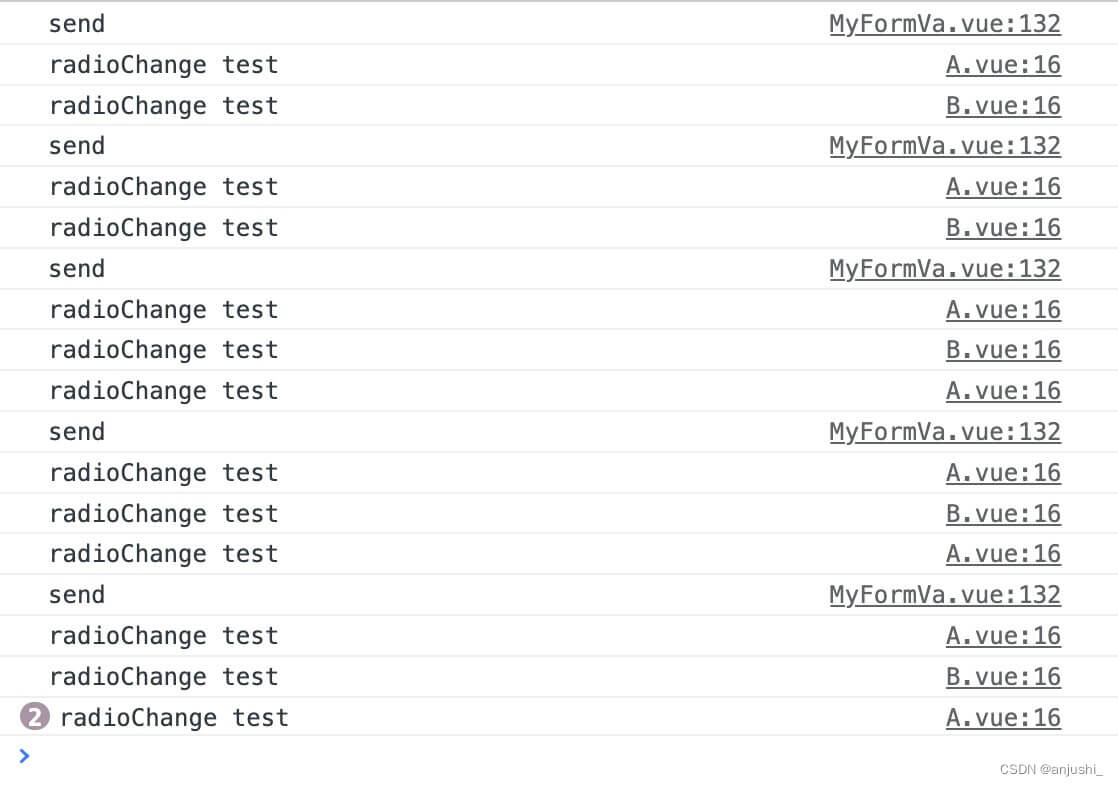Open the second MyFormVa.vue:132 source link
This screenshot has height=786, width=1118.
coord(944,146)
